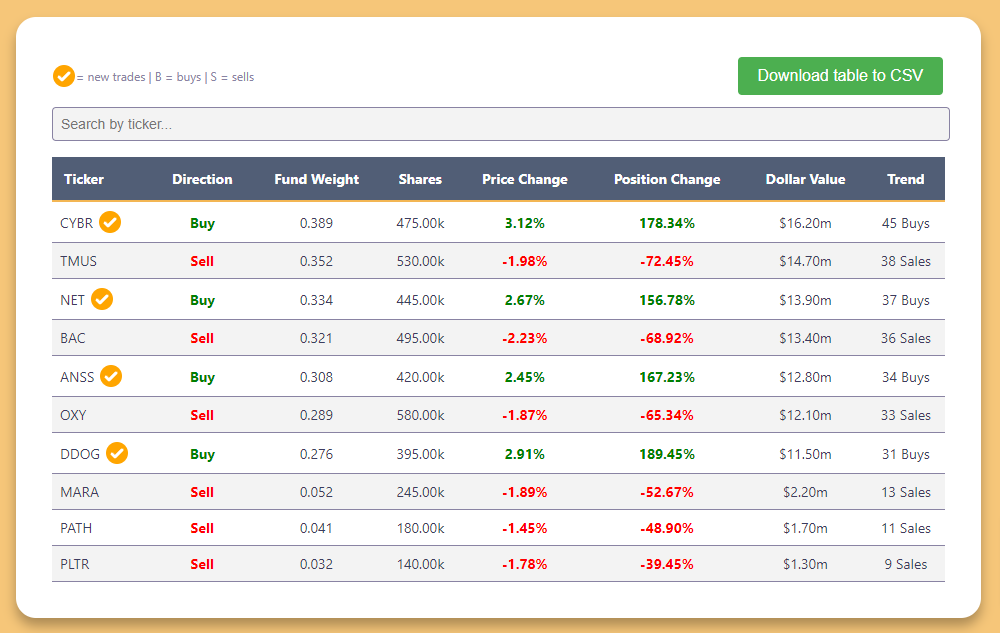Sort by the Shares column header
The width and height of the screenshot is (1000, 633).
pos(420,179)
